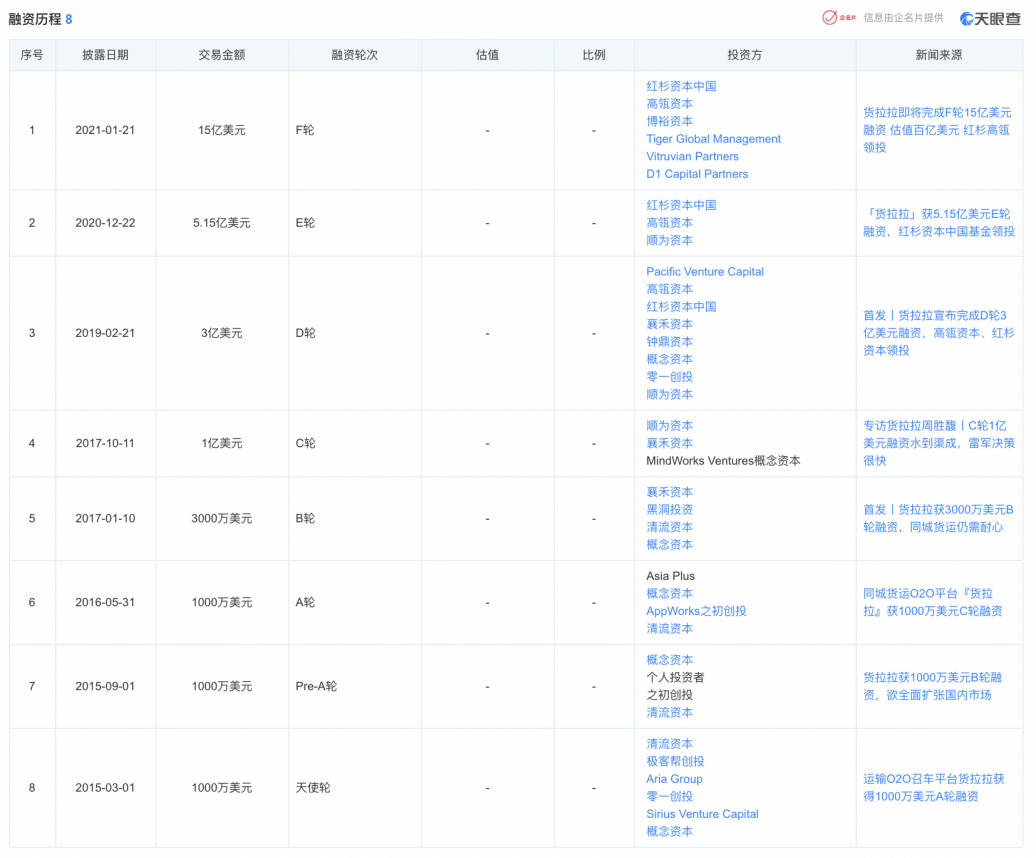Open 博裕资本 investor link
Viewport: 1036px width, 858px height.
pos(669,121)
